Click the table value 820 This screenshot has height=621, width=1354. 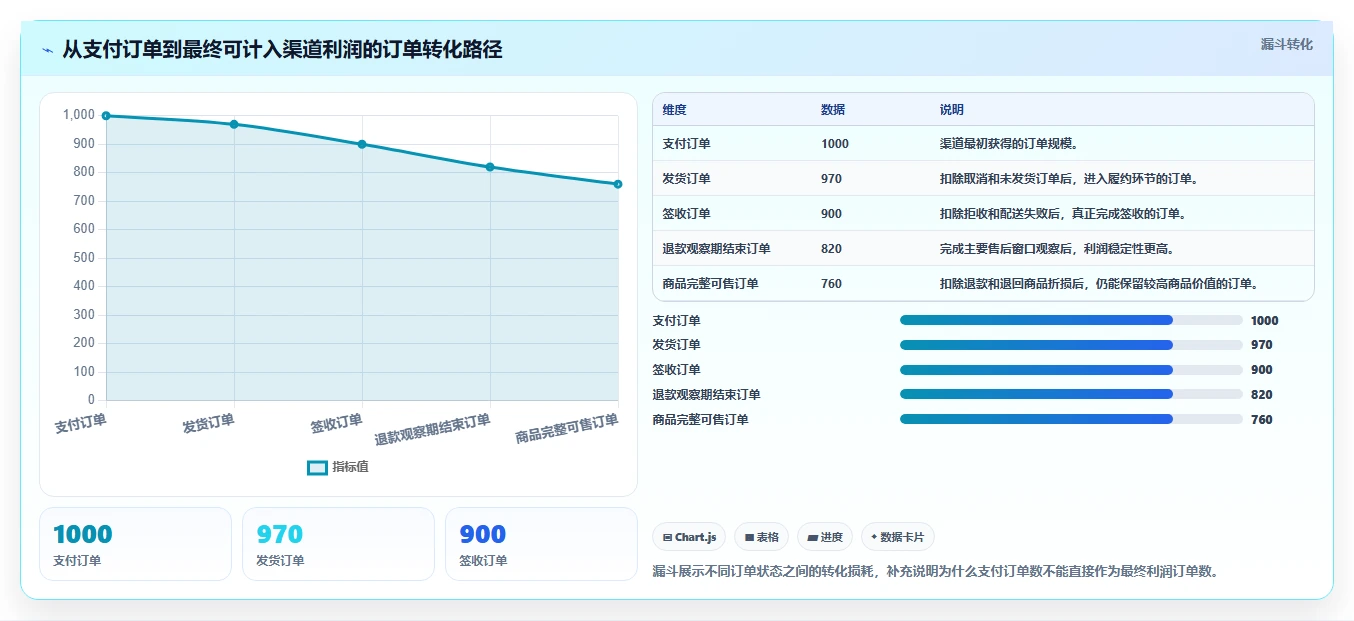(831, 249)
